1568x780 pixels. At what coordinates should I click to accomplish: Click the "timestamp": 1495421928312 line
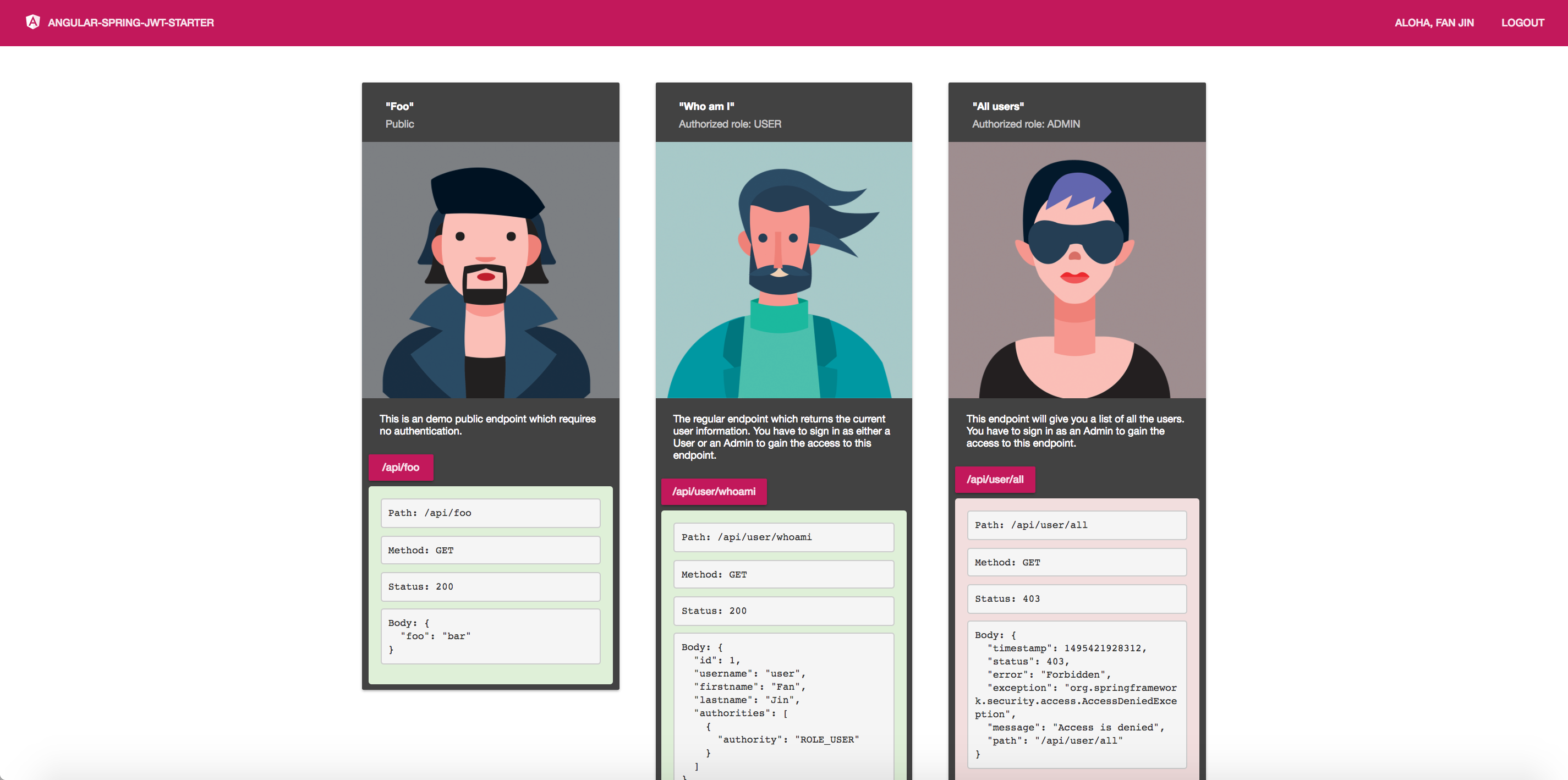[1066, 648]
